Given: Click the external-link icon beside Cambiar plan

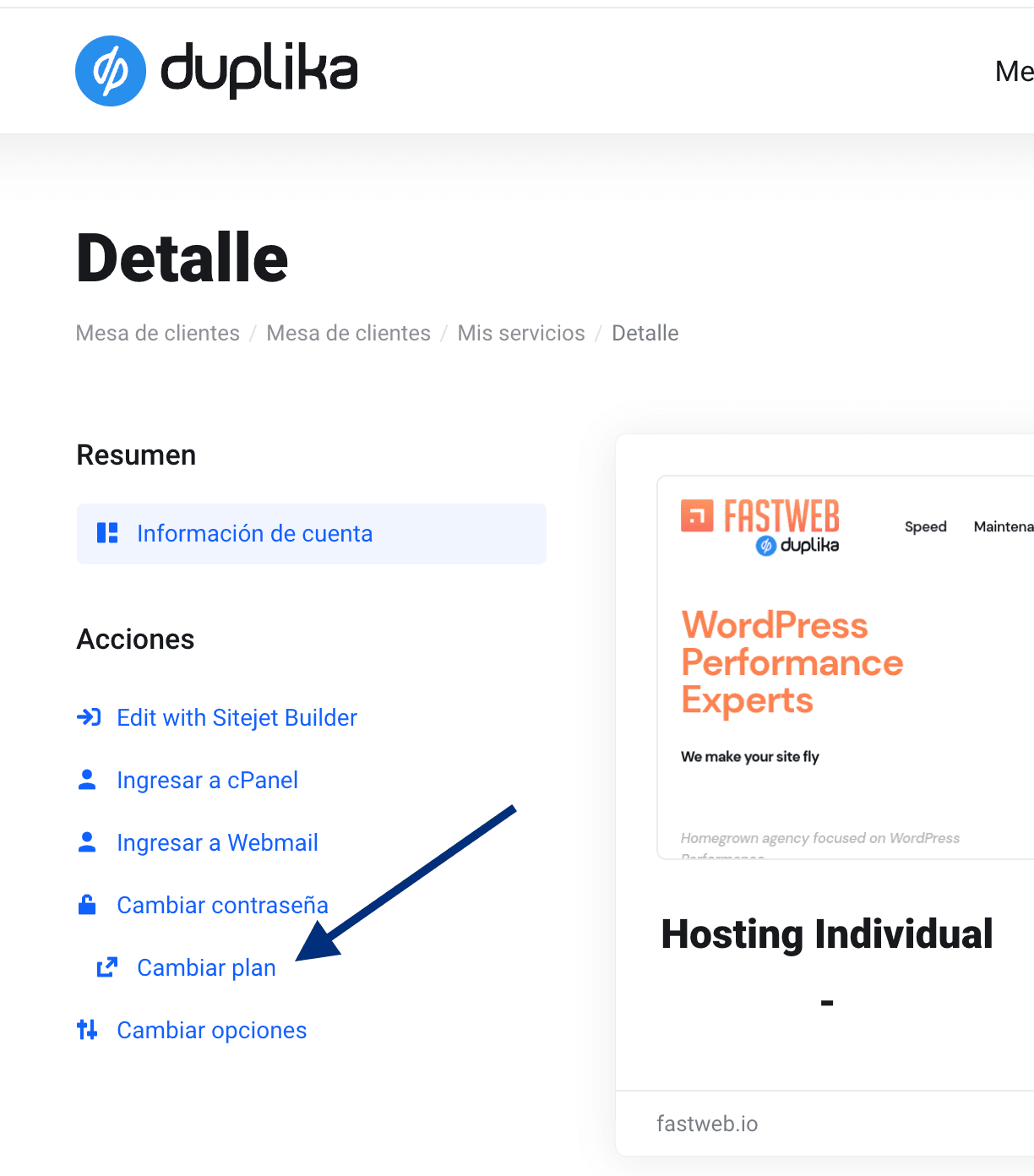Looking at the screenshot, I should pos(107,967).
